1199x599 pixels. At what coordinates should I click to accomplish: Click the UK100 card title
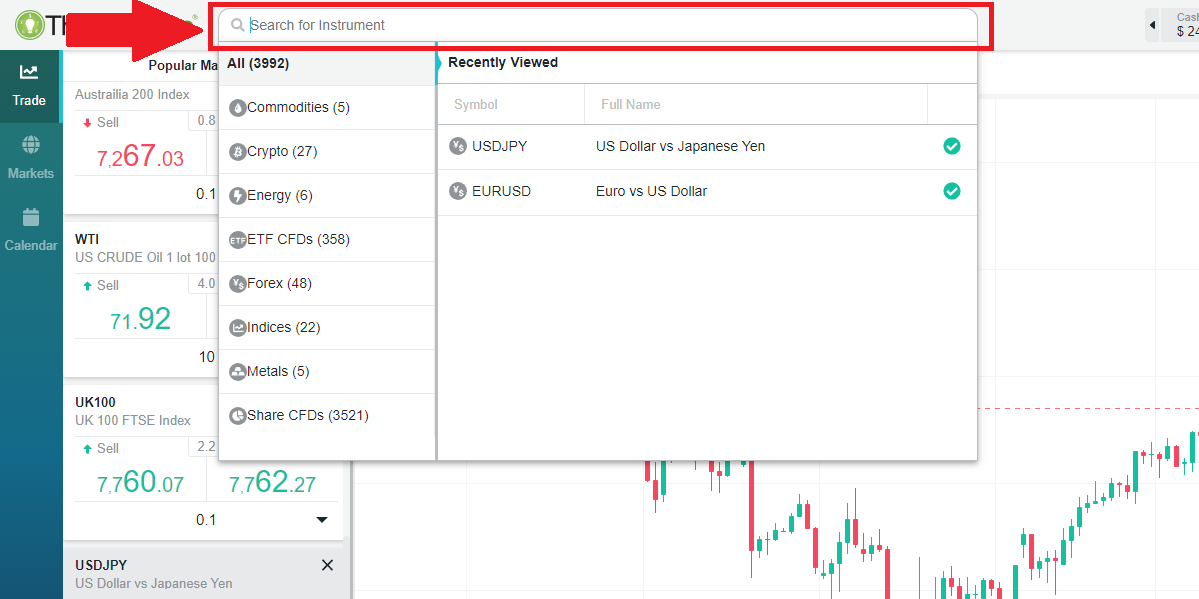coord(96,402)
